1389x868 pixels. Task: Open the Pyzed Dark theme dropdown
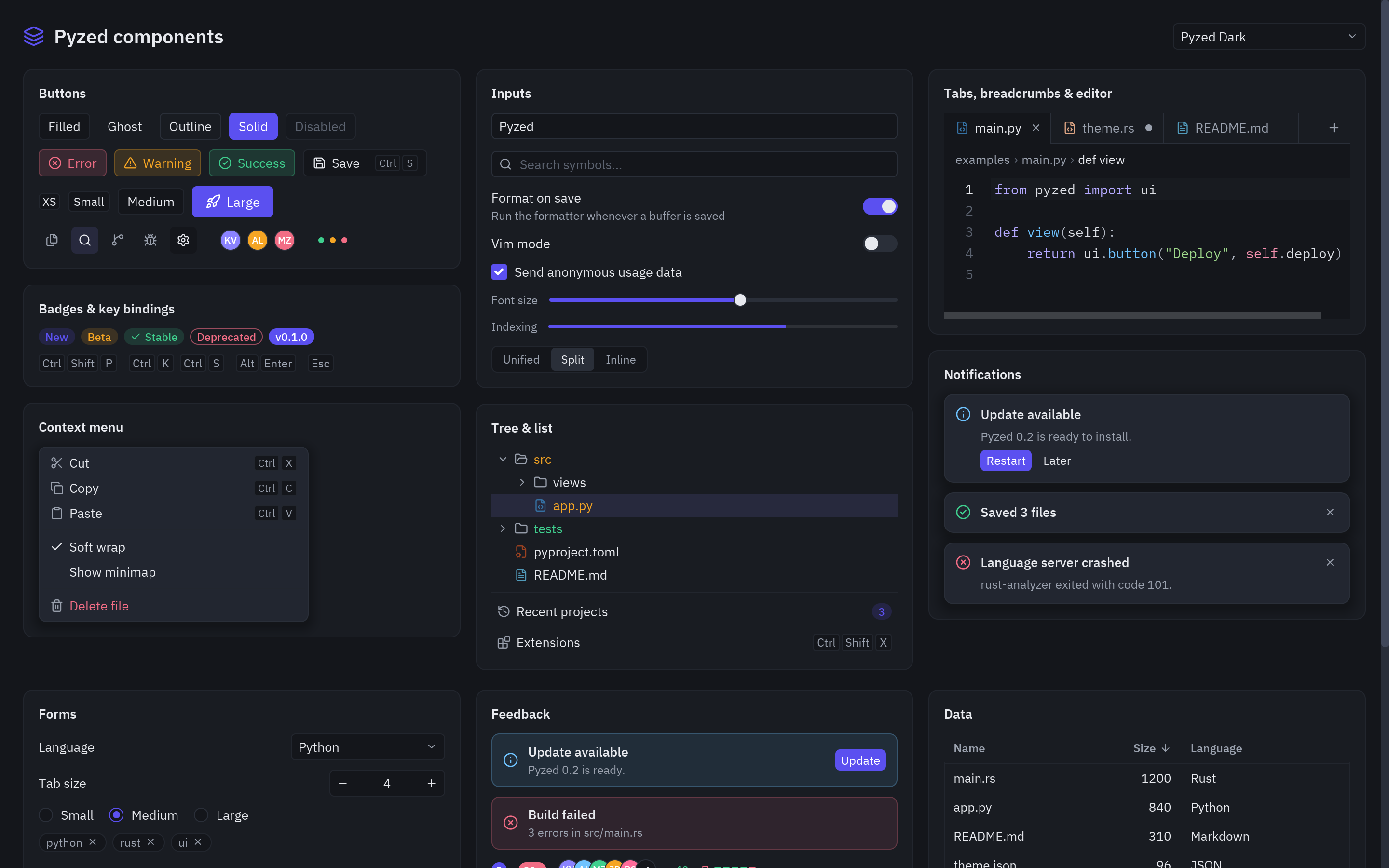[x=1268, y=37]
